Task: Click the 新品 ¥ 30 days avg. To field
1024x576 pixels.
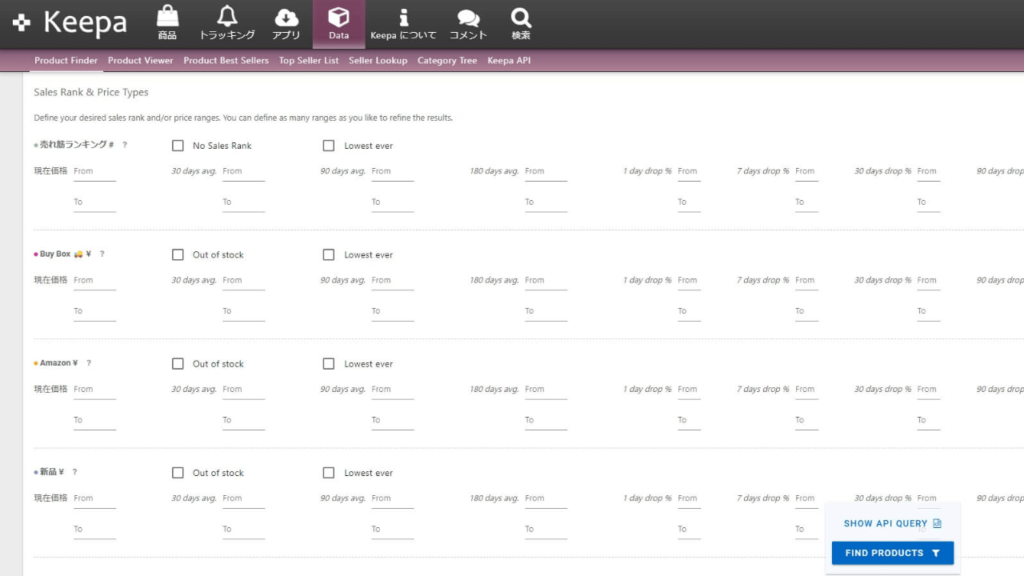Action: coord(244,530)
